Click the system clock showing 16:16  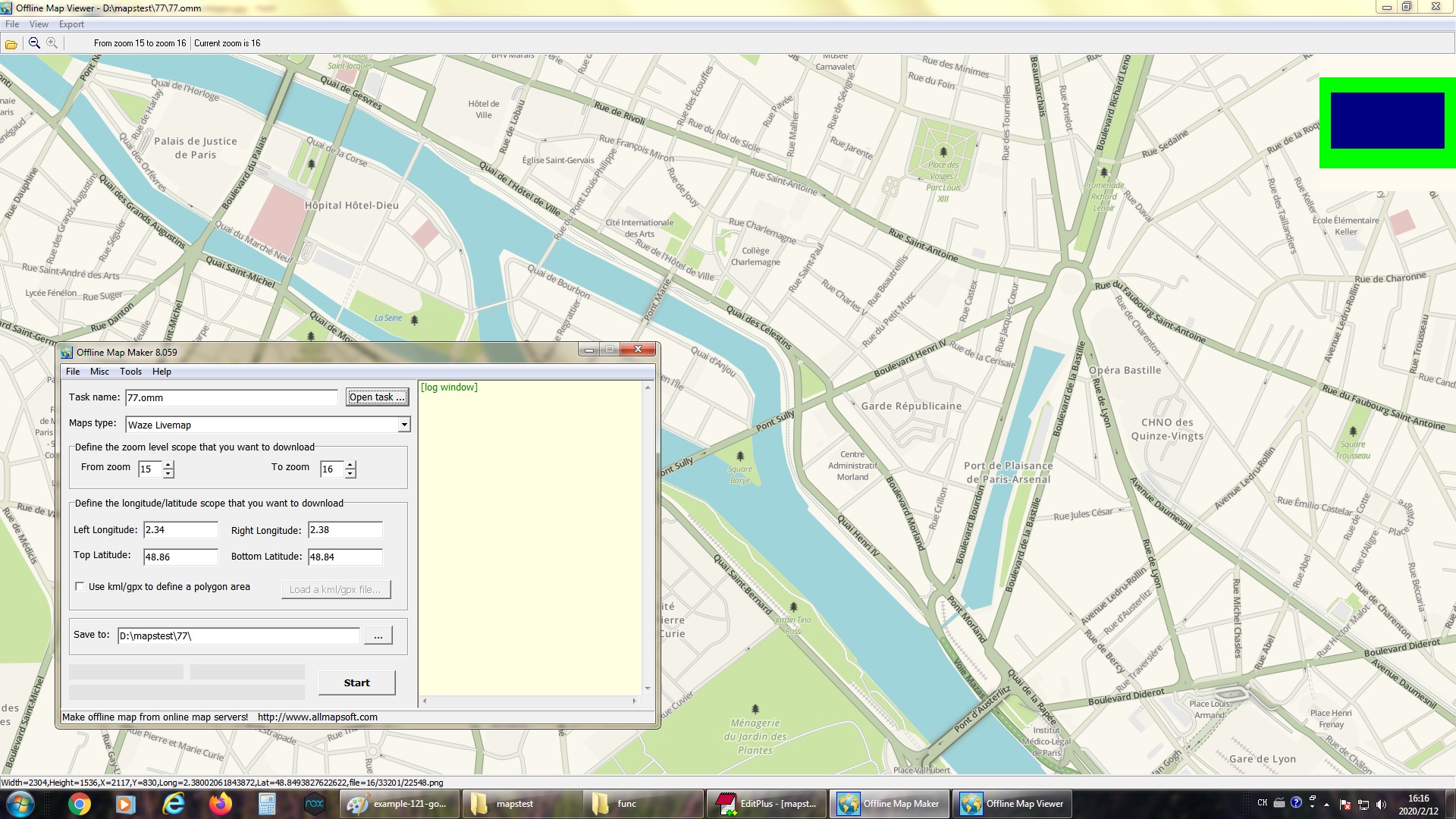pos(1418,805)
